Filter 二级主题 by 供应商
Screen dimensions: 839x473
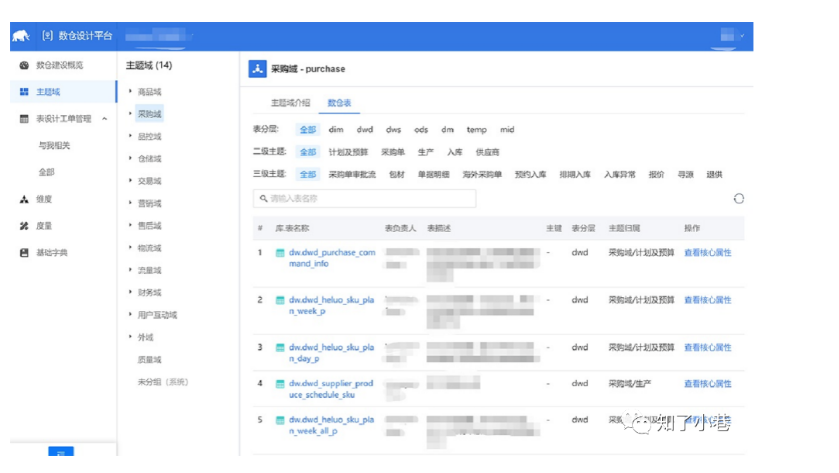(487, 152)
